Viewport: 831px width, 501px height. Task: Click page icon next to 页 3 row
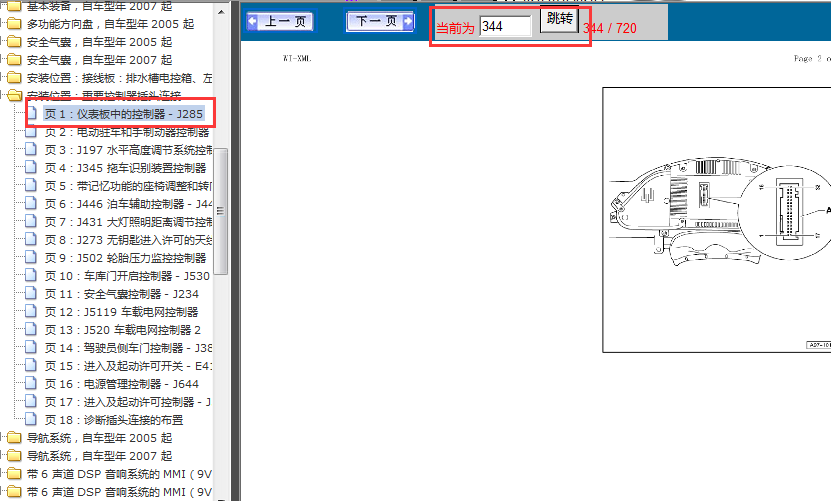coord(31,150)
